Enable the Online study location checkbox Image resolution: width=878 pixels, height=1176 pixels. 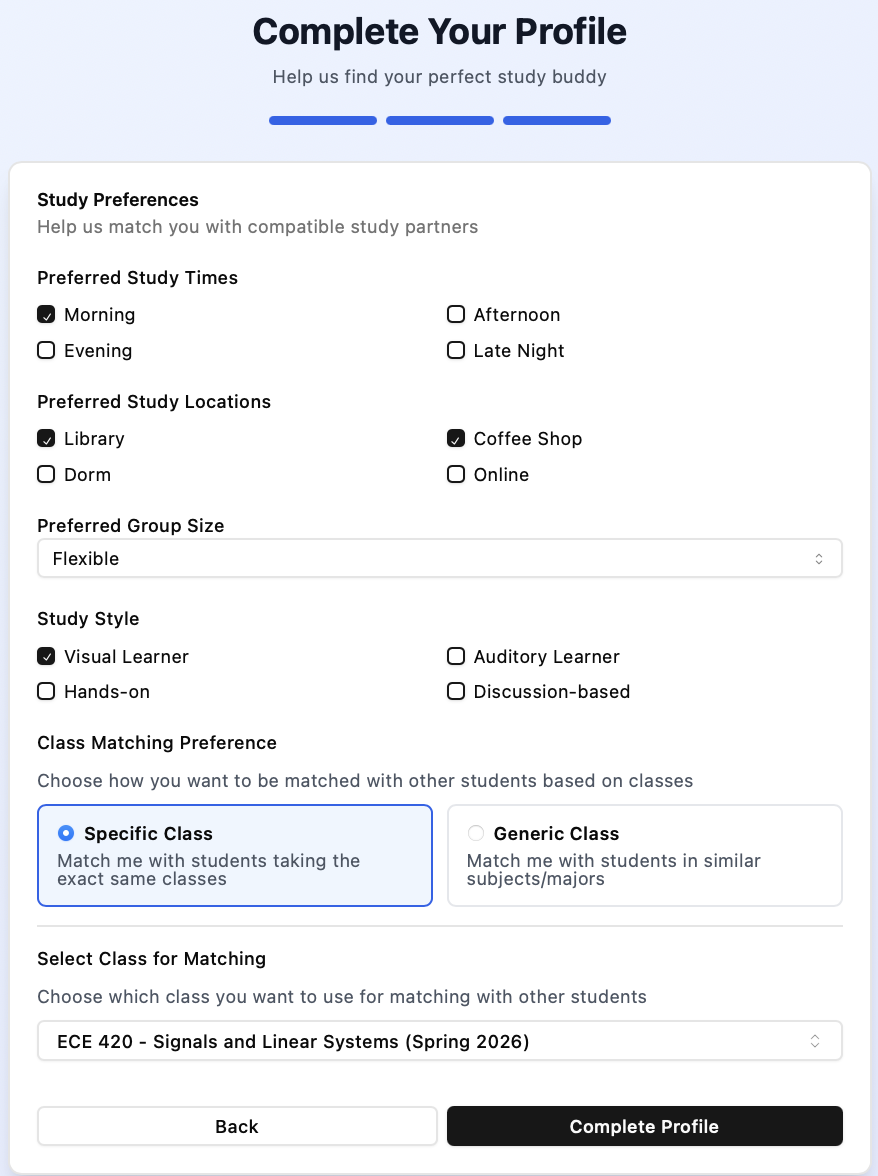456,475
